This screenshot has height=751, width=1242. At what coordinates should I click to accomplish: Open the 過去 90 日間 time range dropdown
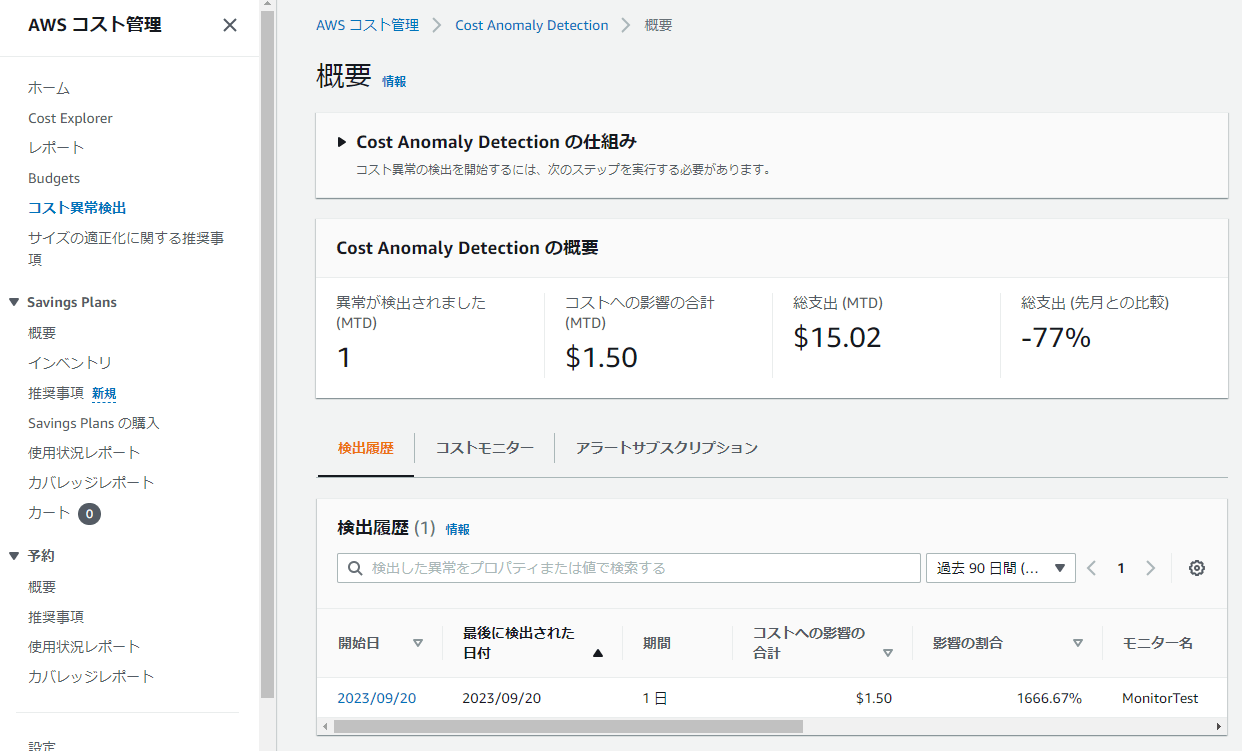1001,568
